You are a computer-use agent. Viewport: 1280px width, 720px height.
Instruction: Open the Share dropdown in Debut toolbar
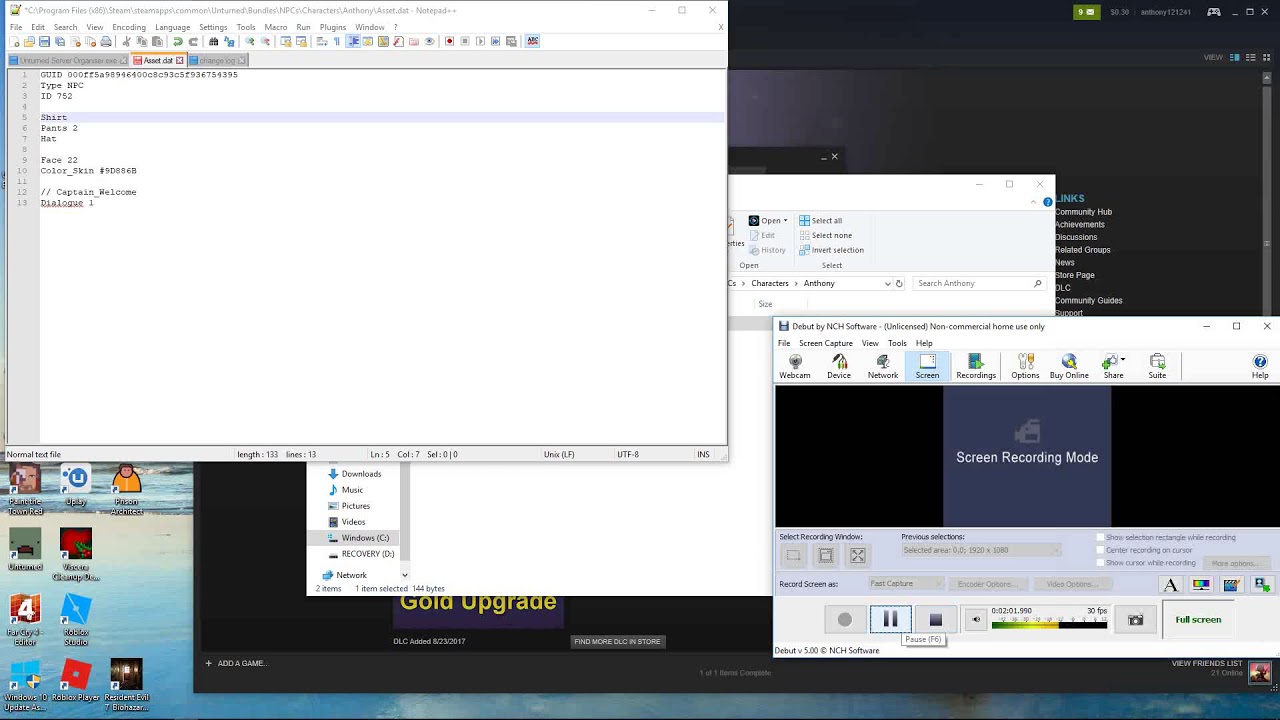tap(1123, 360)
